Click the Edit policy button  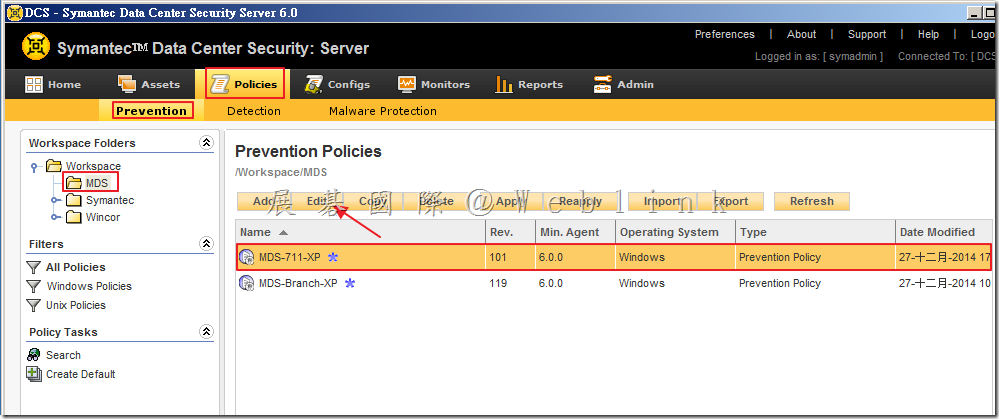coord(317,201)
